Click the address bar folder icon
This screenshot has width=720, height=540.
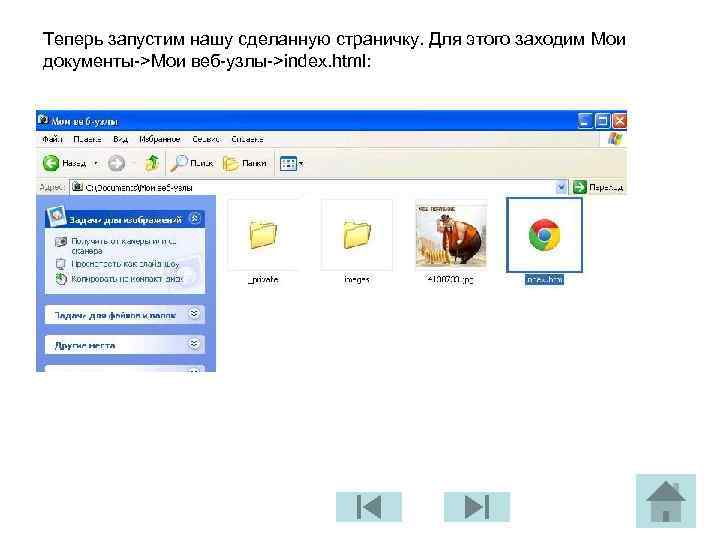[78, 187]
